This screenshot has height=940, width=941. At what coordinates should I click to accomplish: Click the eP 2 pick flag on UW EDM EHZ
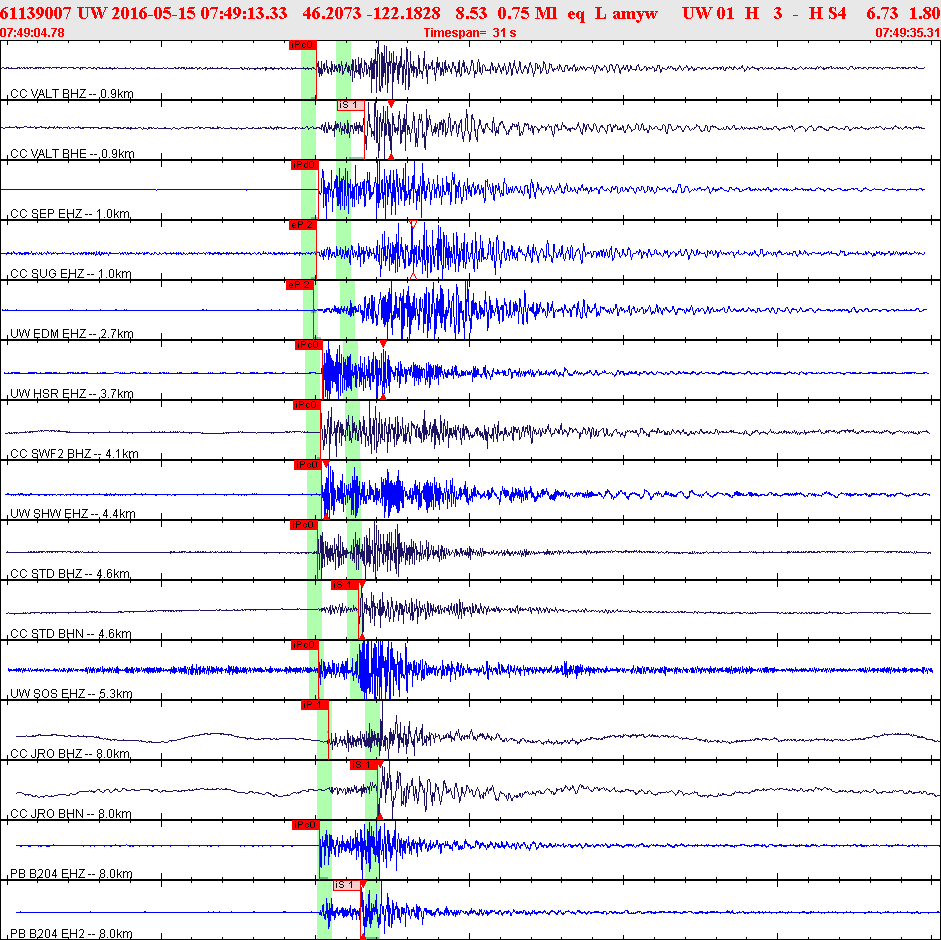[x=300, y=285]
